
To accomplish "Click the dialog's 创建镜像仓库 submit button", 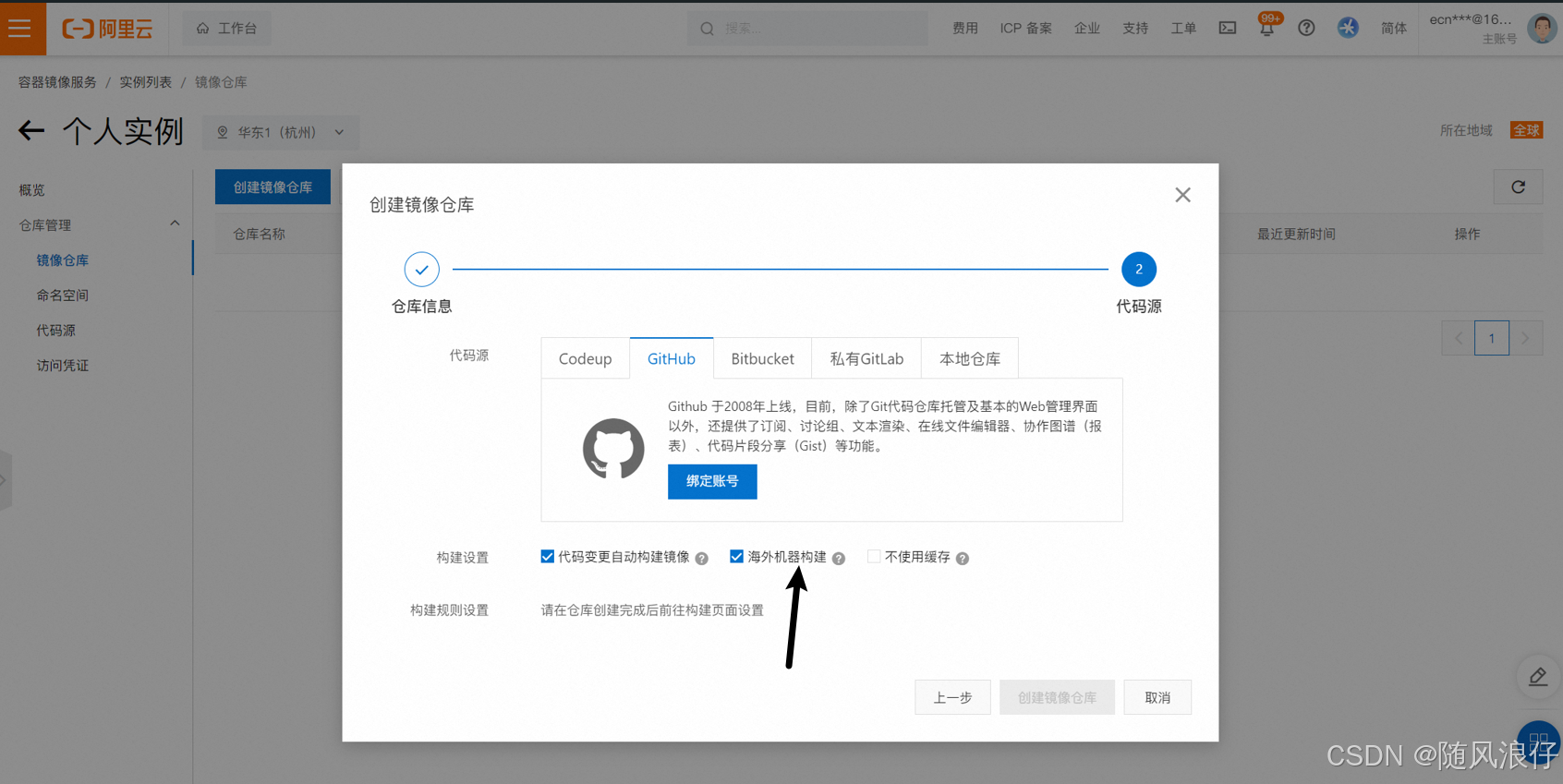I will point(1057,697).
